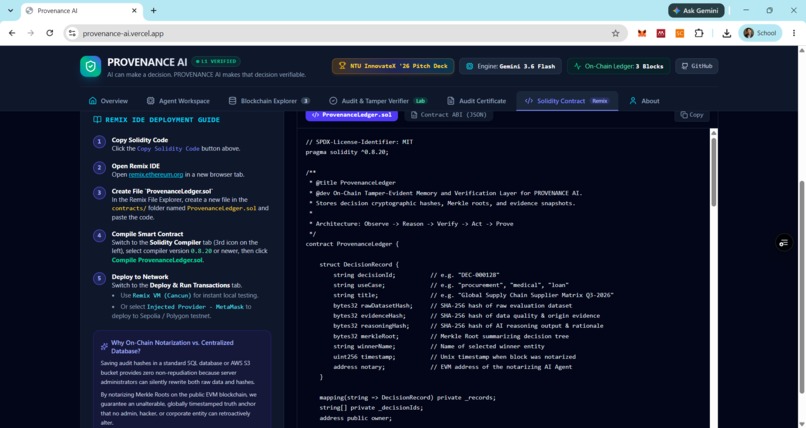Click the 'Injected Provider - MetaMask' text
The height and width of the screenshot is (428, 806).
[x=195, y=307]
